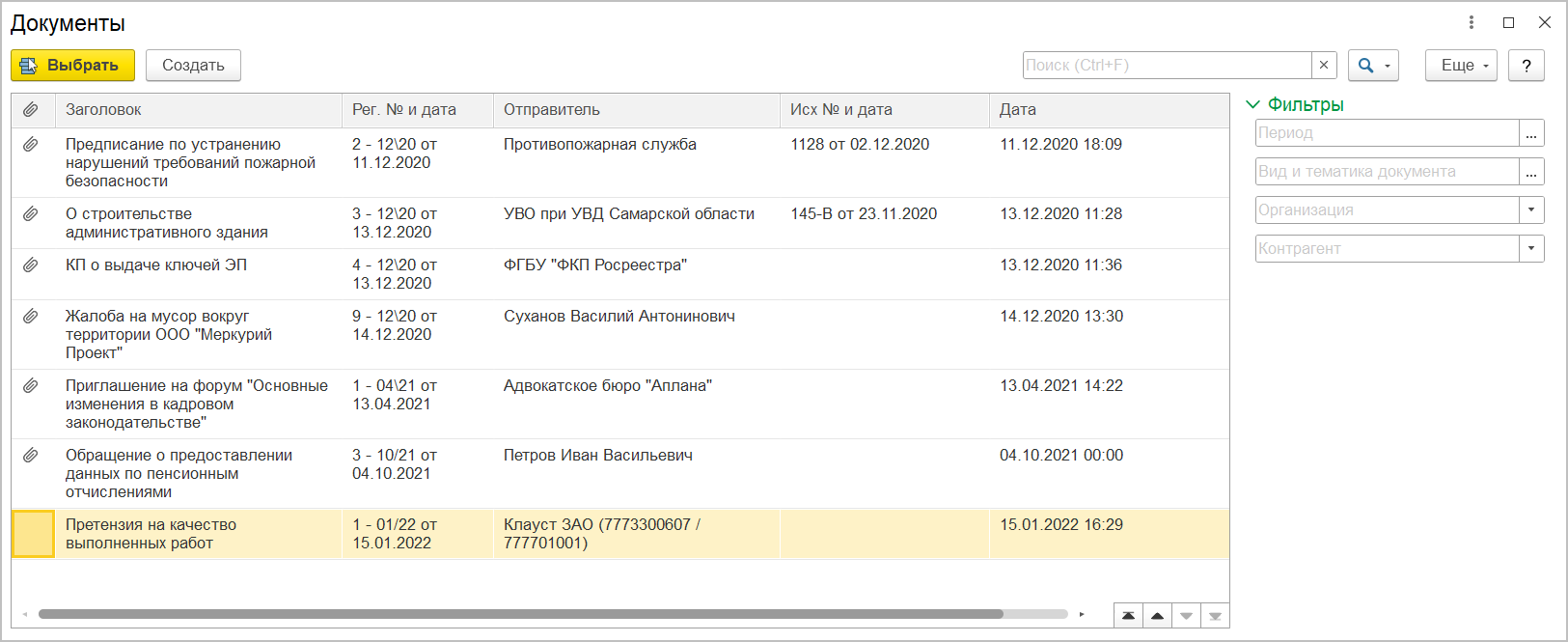1568x642 pixels.
Task: Jump to last row with scroll-to-bottom arrow
Action: 1215,616
